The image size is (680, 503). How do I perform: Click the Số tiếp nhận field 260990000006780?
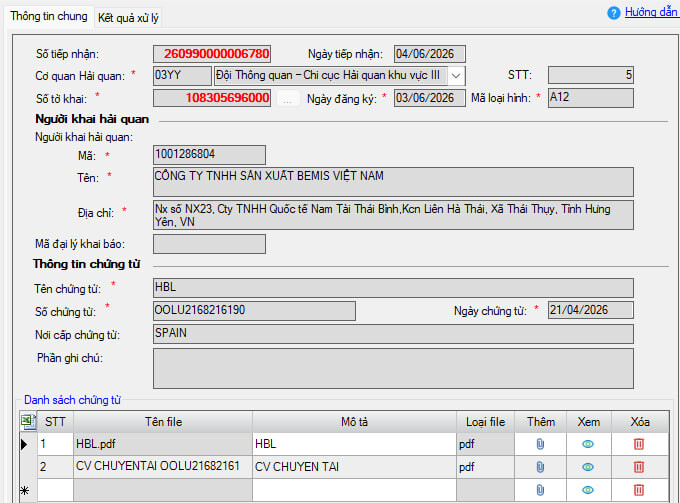(x=212, y=54)
